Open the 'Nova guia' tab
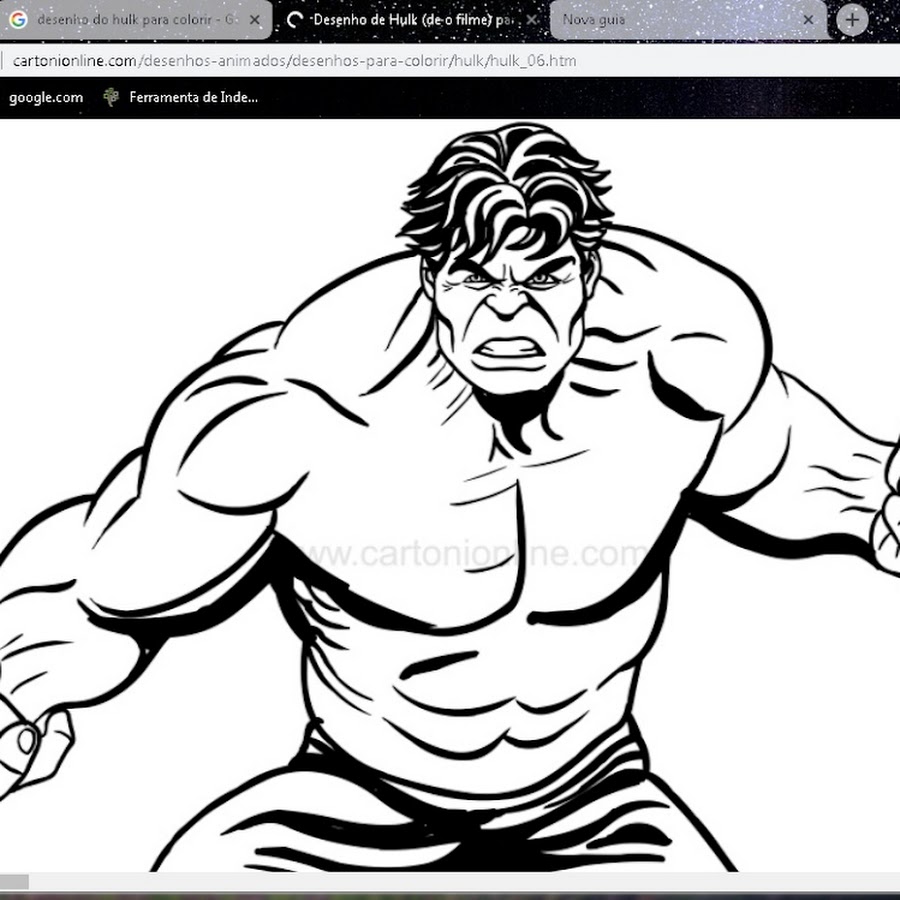 tap(688, 20)
